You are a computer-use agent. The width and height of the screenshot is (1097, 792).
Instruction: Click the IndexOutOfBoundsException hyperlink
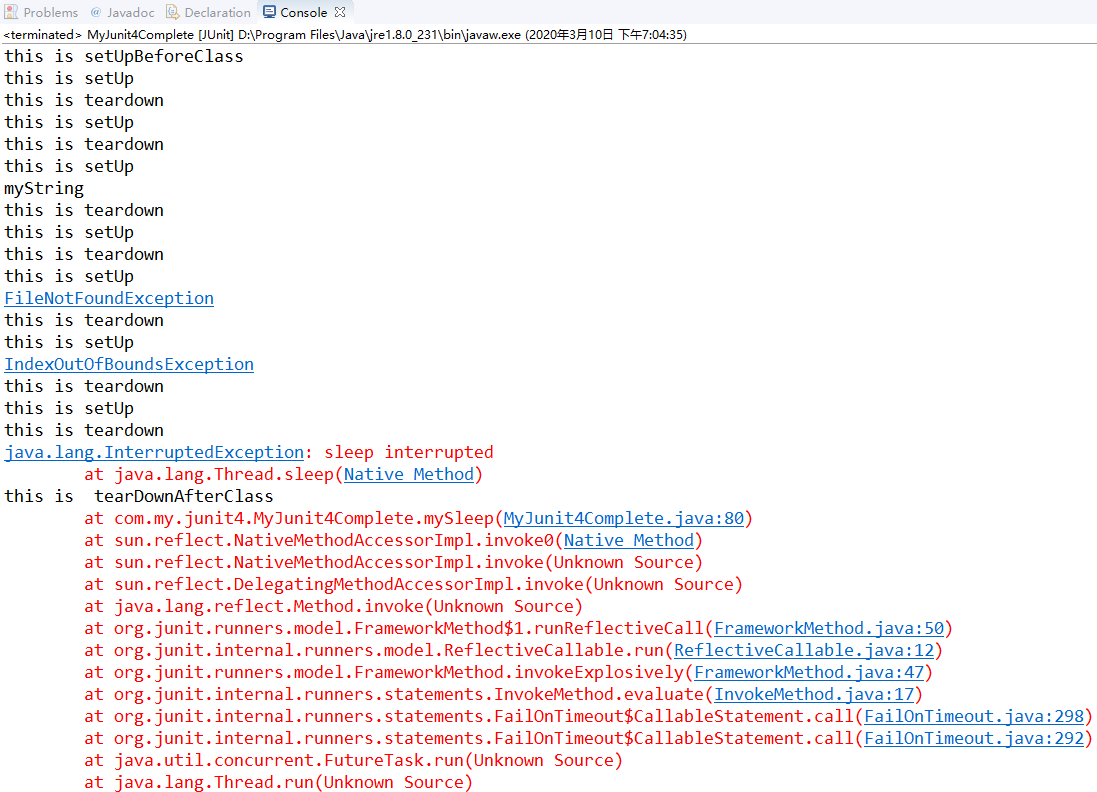pos(128,363)
